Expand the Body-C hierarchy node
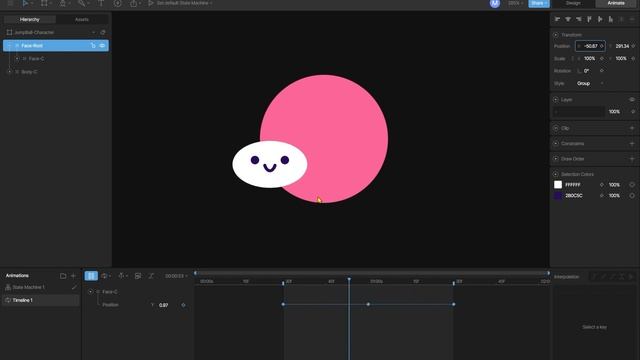Image resolution: width=640 pixels, height=360 pixels. coord(10,72)
